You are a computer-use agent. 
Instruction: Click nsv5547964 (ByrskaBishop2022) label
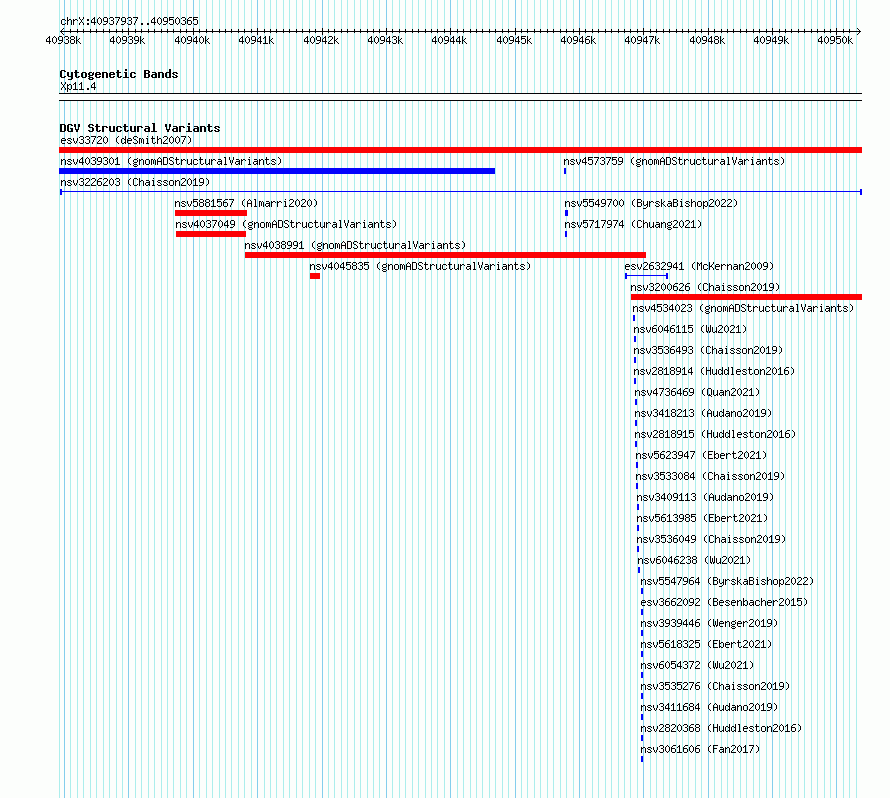pos(727,581)
